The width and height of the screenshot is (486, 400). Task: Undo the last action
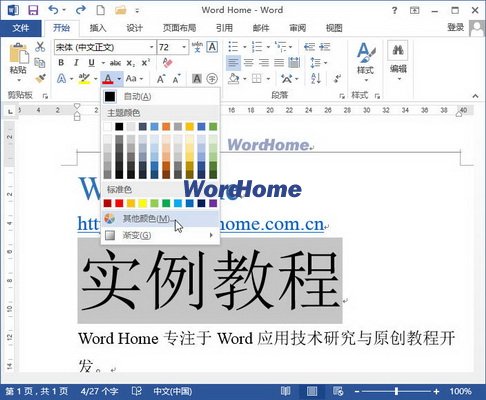pyautogui.click(x=54, y=10)
